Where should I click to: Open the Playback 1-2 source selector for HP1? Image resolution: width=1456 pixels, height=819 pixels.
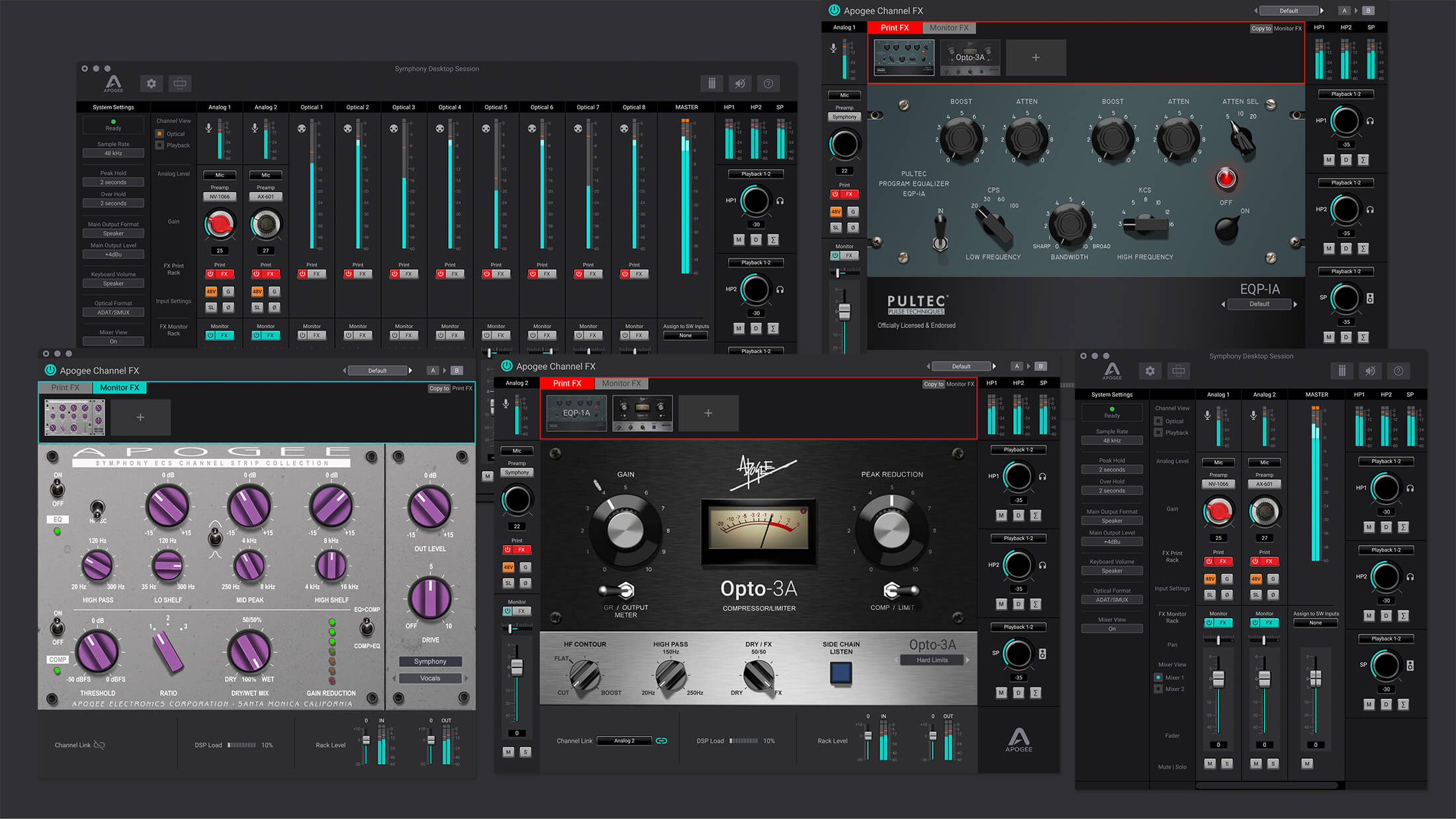tap(756, 173)
